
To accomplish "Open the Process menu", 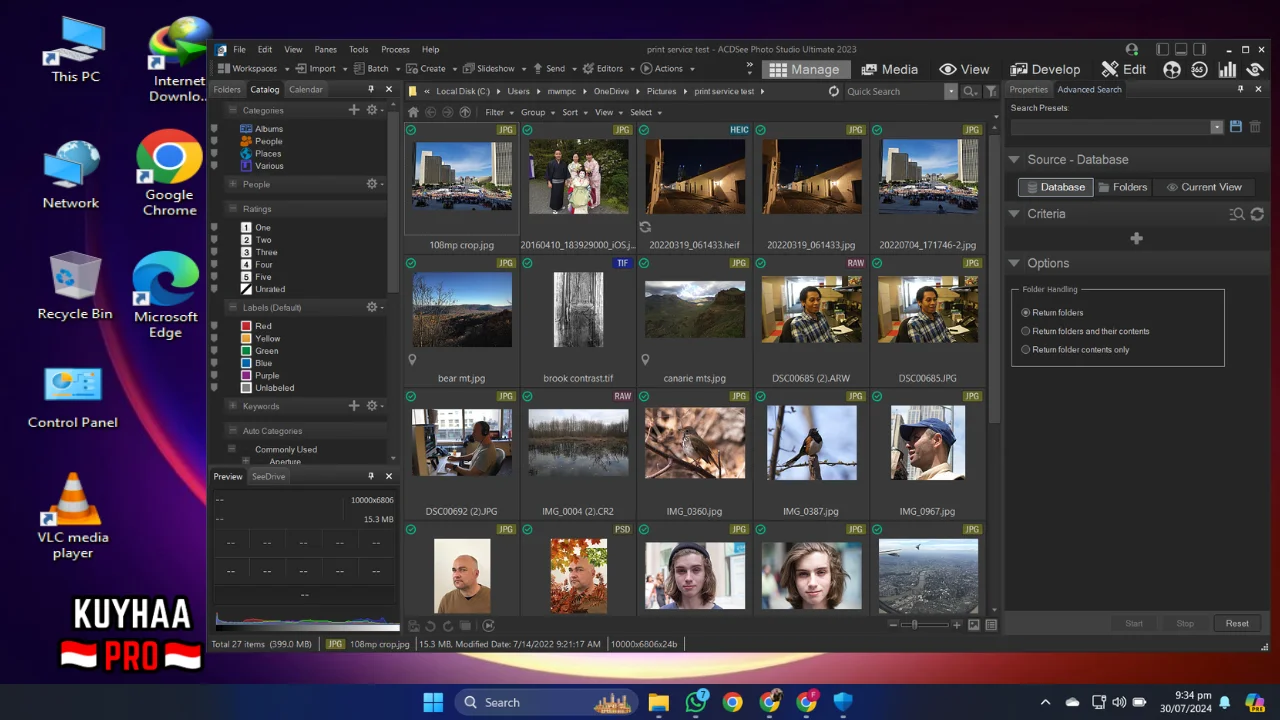I will [395, 49].
